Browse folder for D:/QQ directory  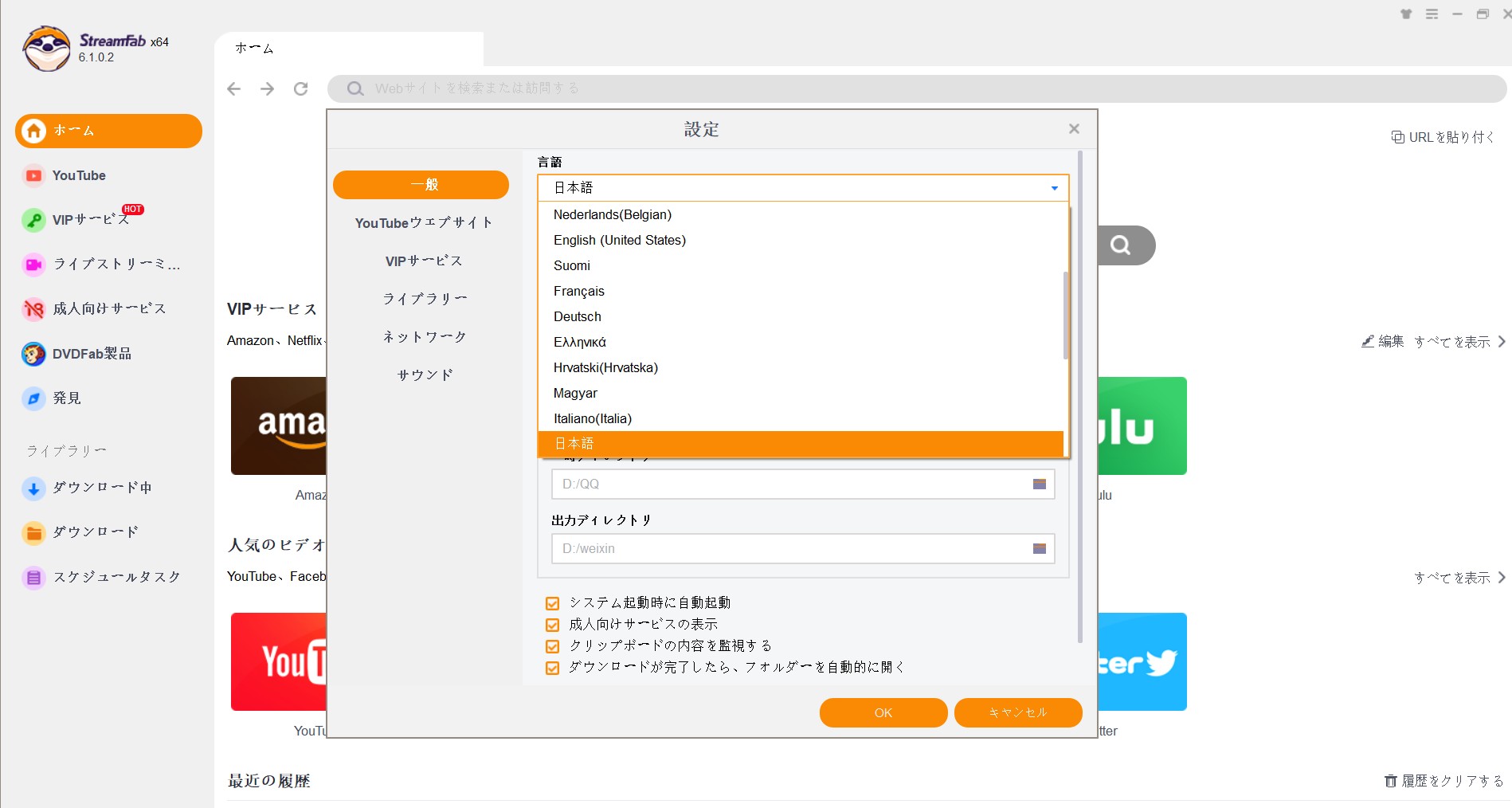click(x=1040, y=484)
